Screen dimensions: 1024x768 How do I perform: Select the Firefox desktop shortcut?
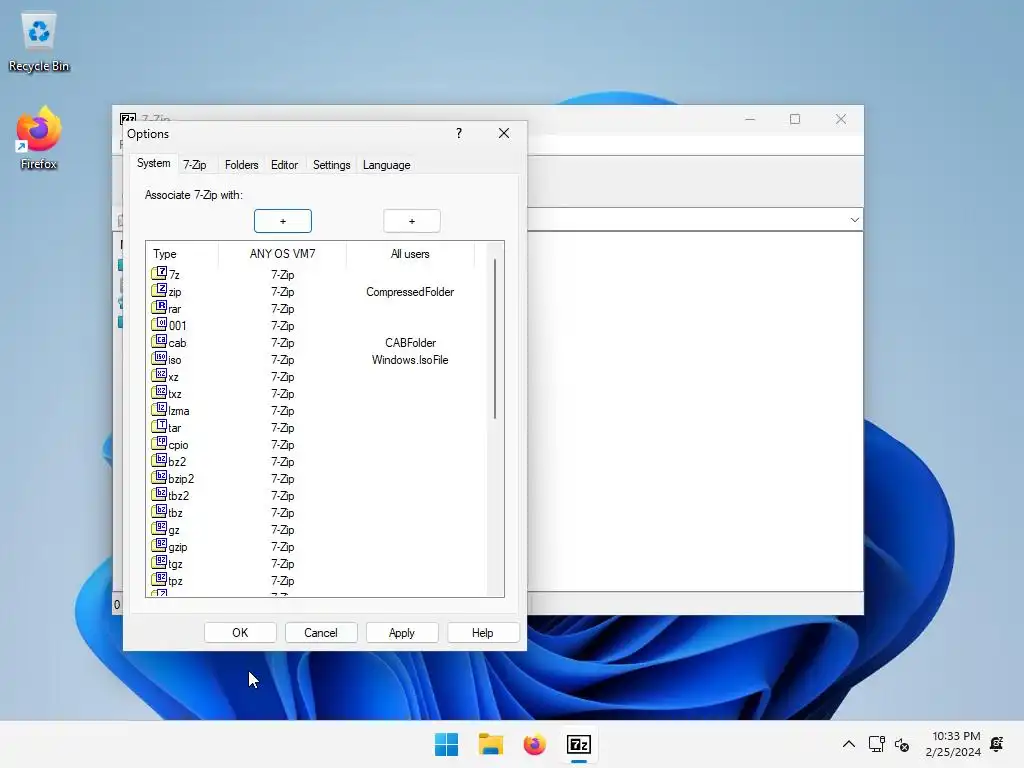[x=39, y=138]
